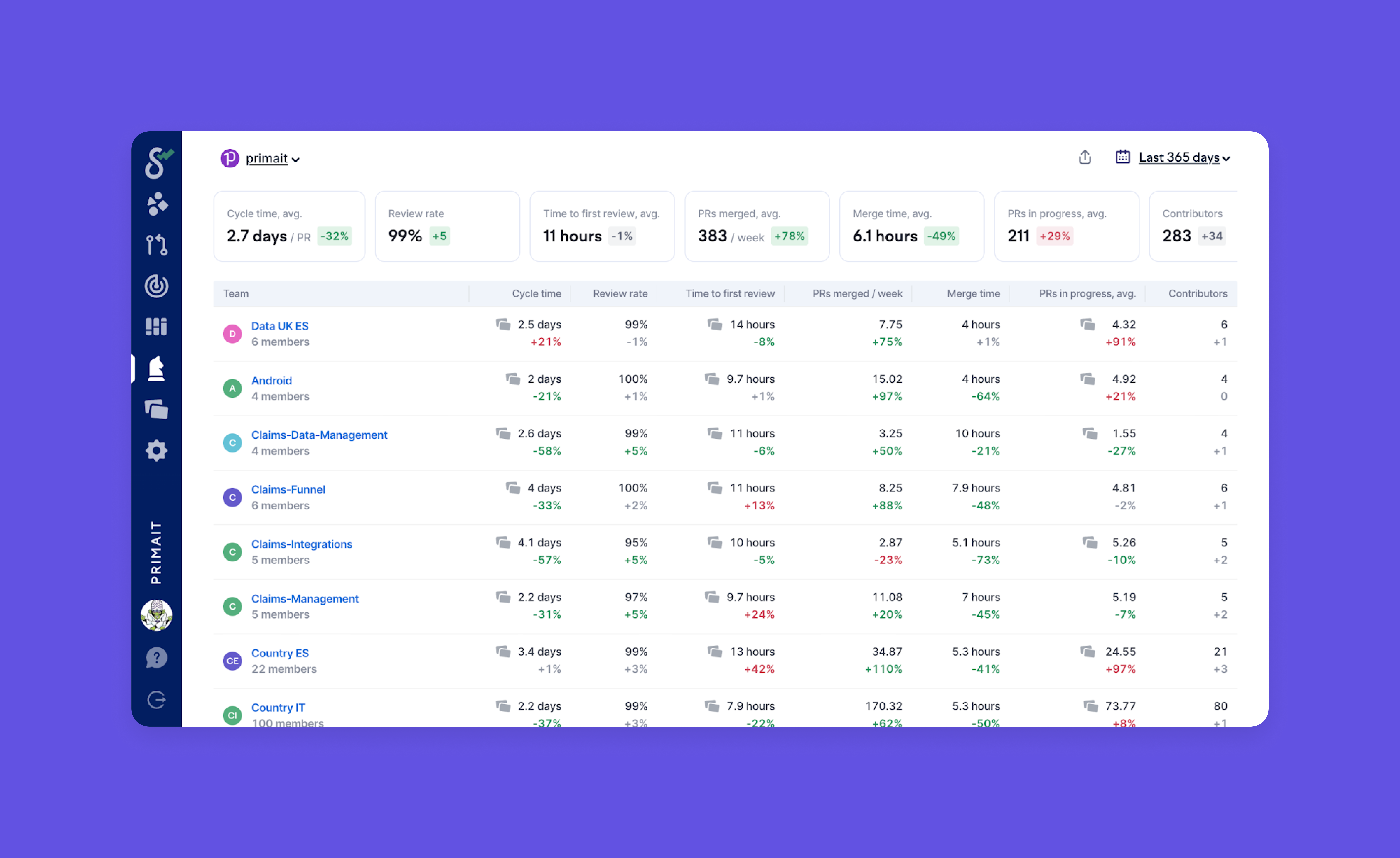Open the Claims-Funnel team link
The width and height of the screenshot is (1400, 858).
pos(288,490)
